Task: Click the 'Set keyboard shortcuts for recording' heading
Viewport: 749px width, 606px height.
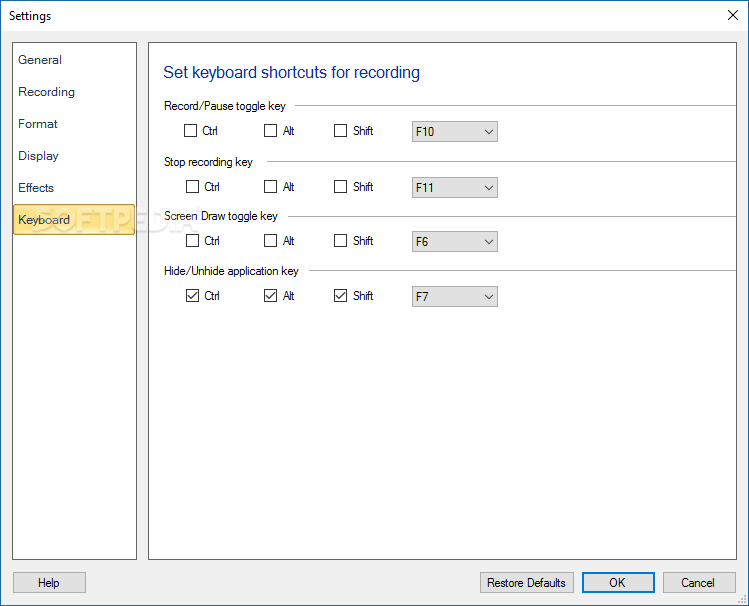Action: [x=291, y=72]
